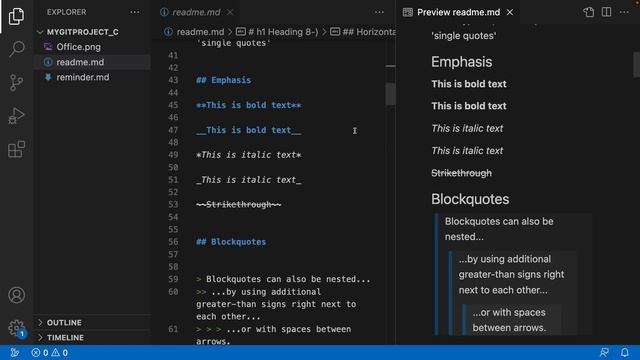Image resolution: width=640 pixels, height=360 pixels.
Task: Click '**This is bold text**' source line
Action: tap(249, 105)
